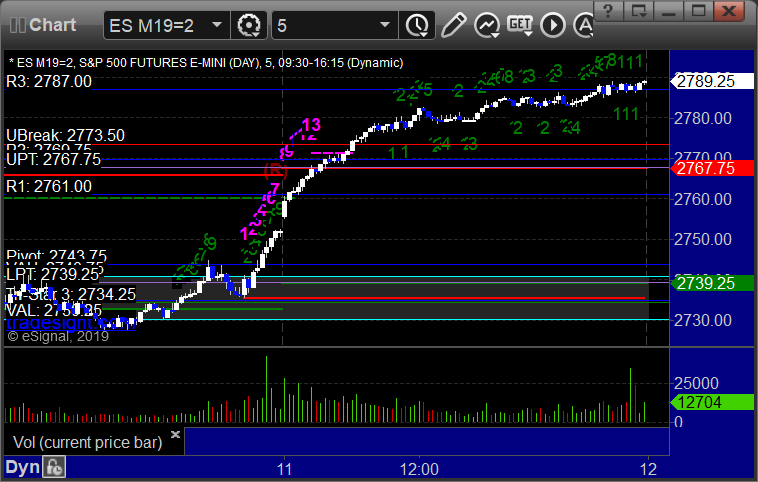The height and width of the screenshot is (482, 758).
Task: Select the pencil drawing tools icon
Action: click(453, 25)
